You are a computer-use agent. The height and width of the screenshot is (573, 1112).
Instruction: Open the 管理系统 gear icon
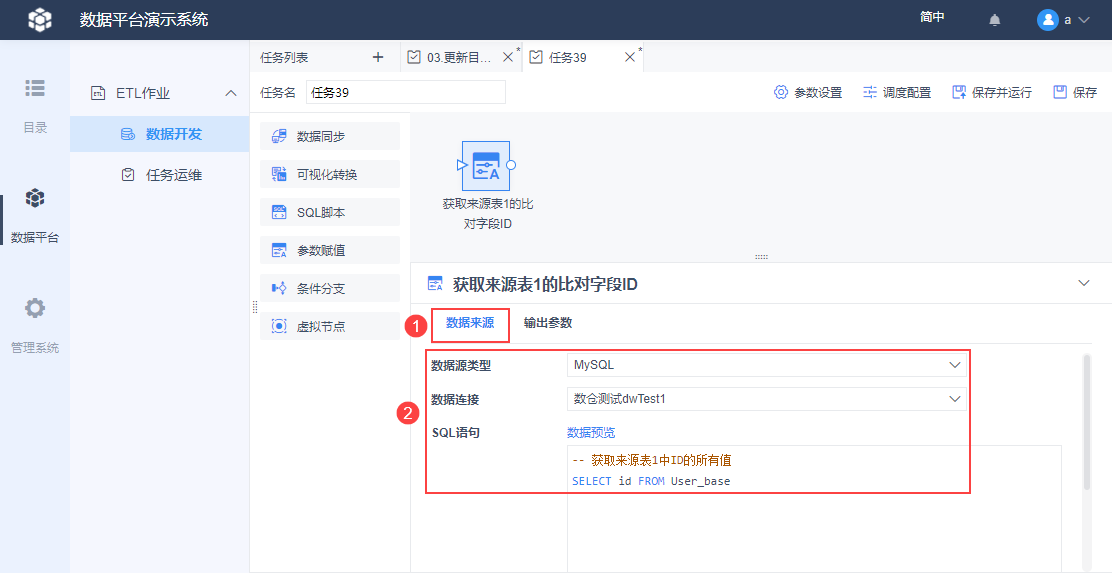coord(35,308)
